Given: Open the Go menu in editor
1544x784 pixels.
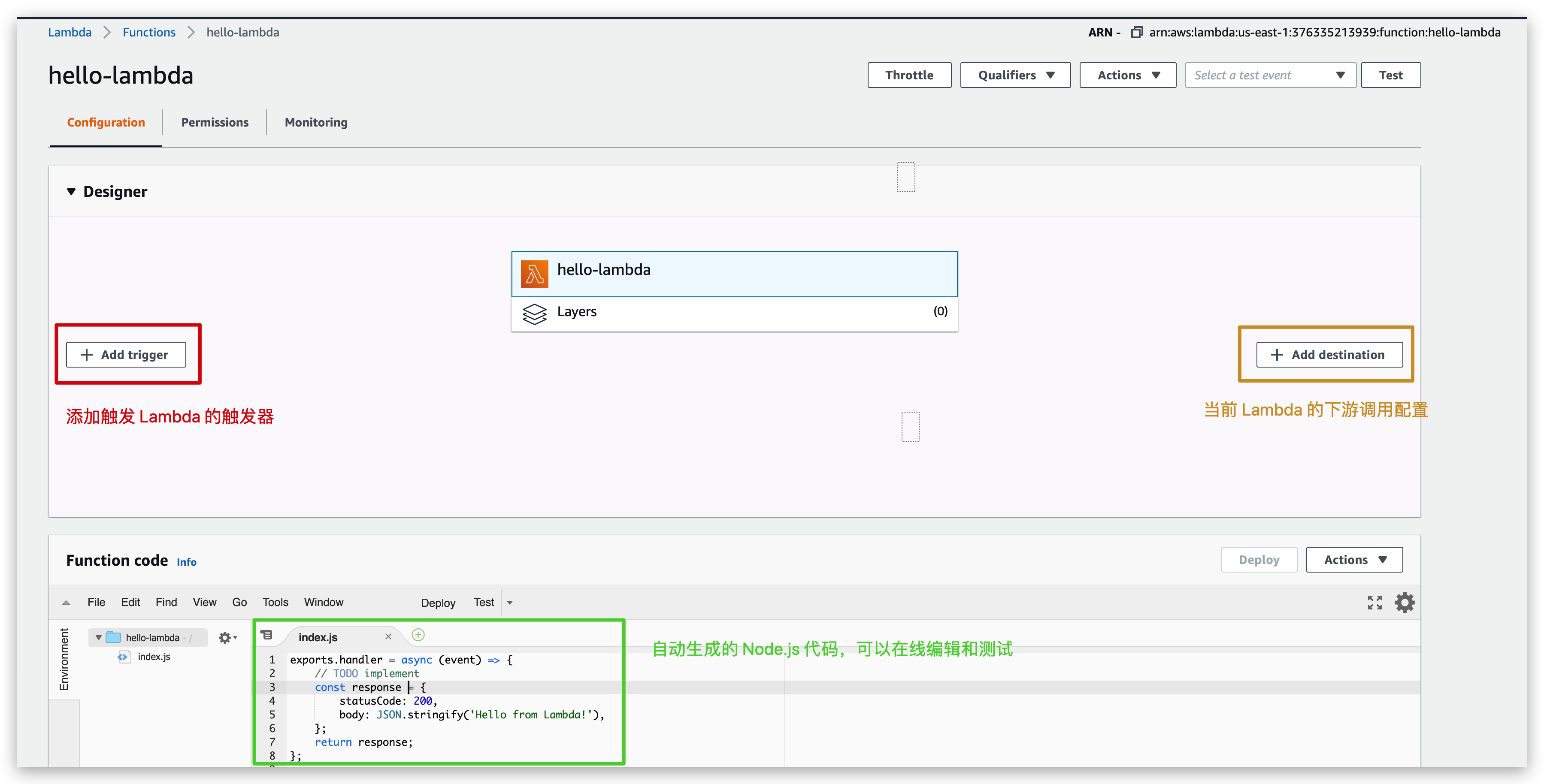Looking at the screenshot, I should tap(239, 603).
